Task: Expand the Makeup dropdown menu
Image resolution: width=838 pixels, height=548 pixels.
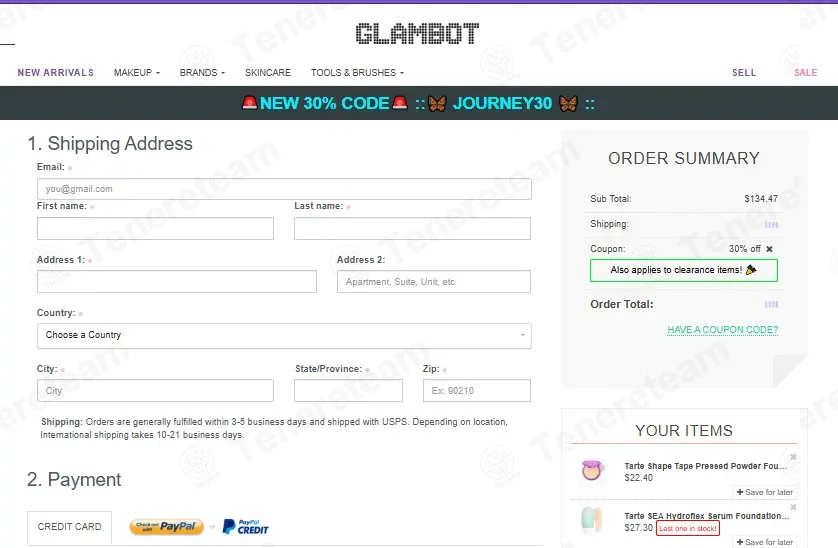Action: [137, 73]
